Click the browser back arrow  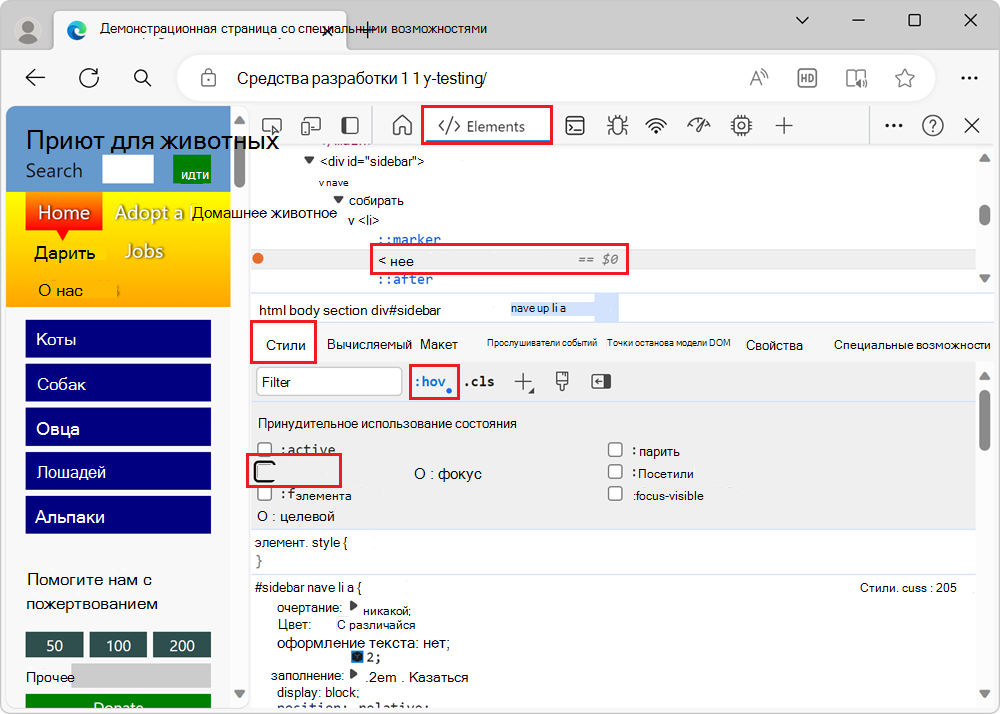35,78
